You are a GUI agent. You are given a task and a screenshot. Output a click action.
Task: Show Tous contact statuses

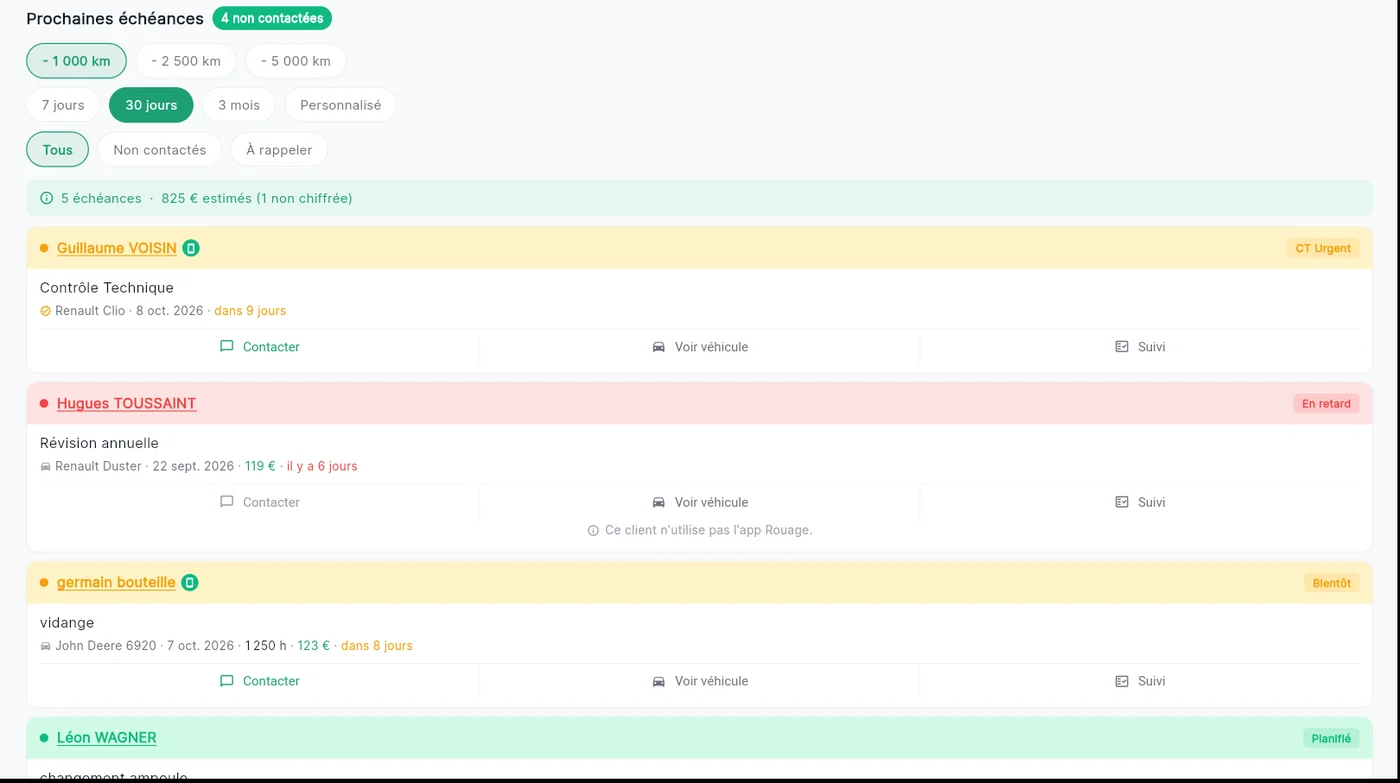click(58, 150)
